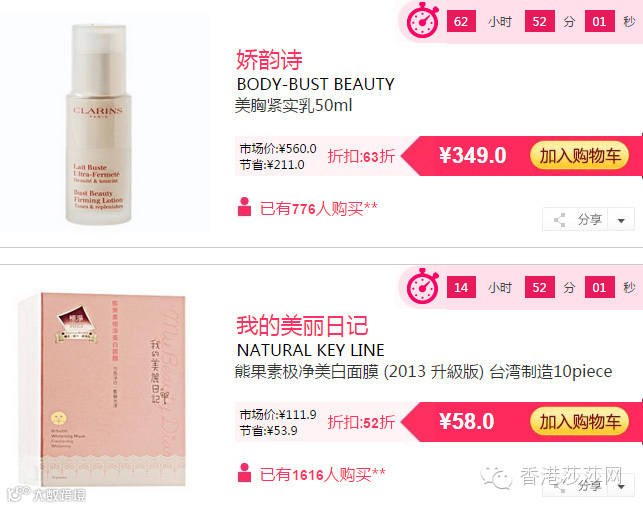643x508 pixels.
Task: Open the 分享 share button for Clarins
Action: click(588, 219)
